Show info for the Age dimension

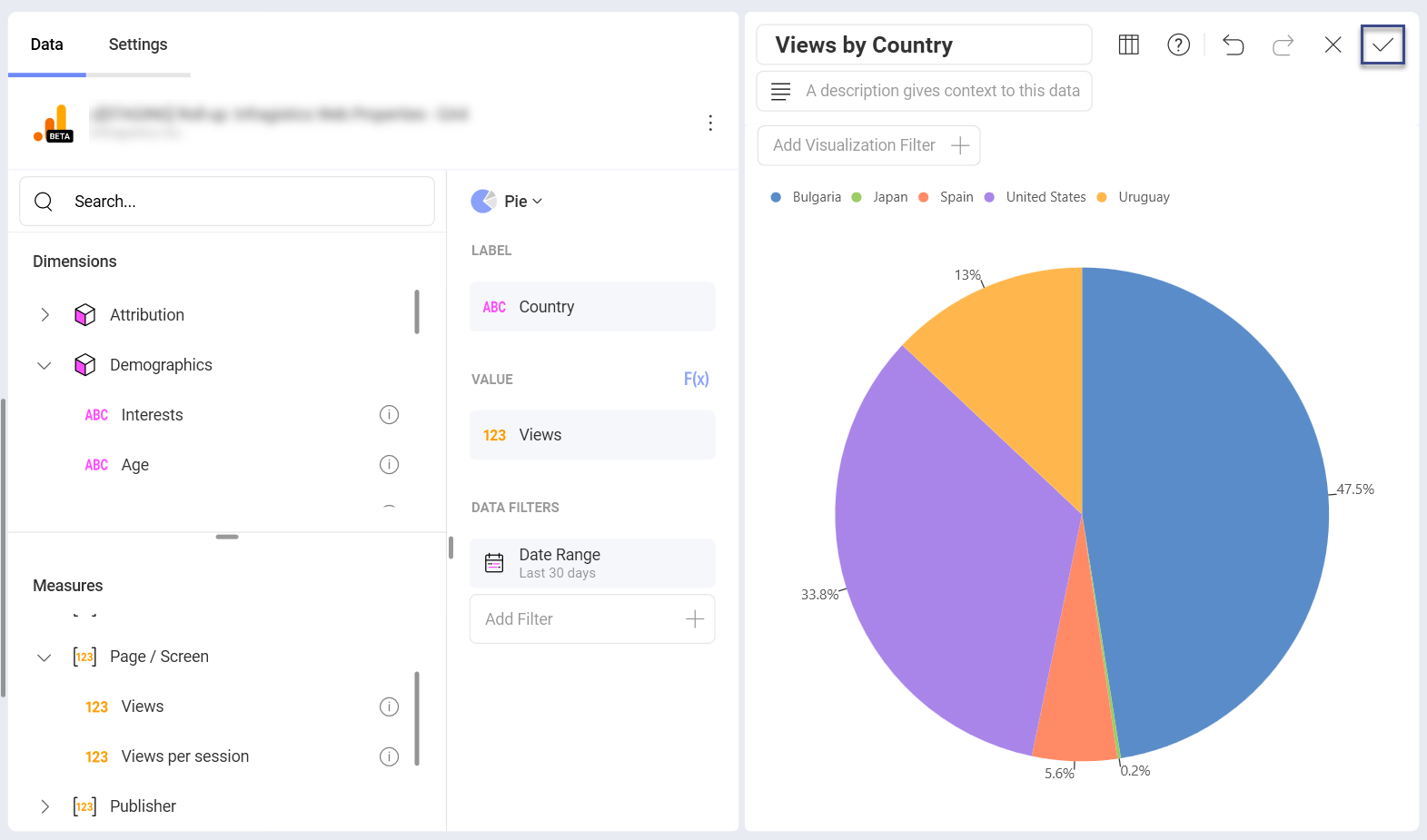point(389,465)
